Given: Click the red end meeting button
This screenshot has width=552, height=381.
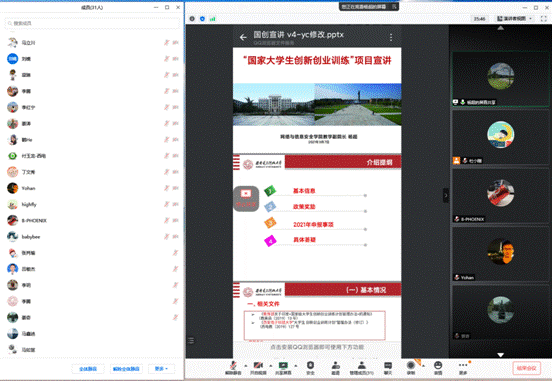Looking at the screenshot, I should (x=526, y=368).
